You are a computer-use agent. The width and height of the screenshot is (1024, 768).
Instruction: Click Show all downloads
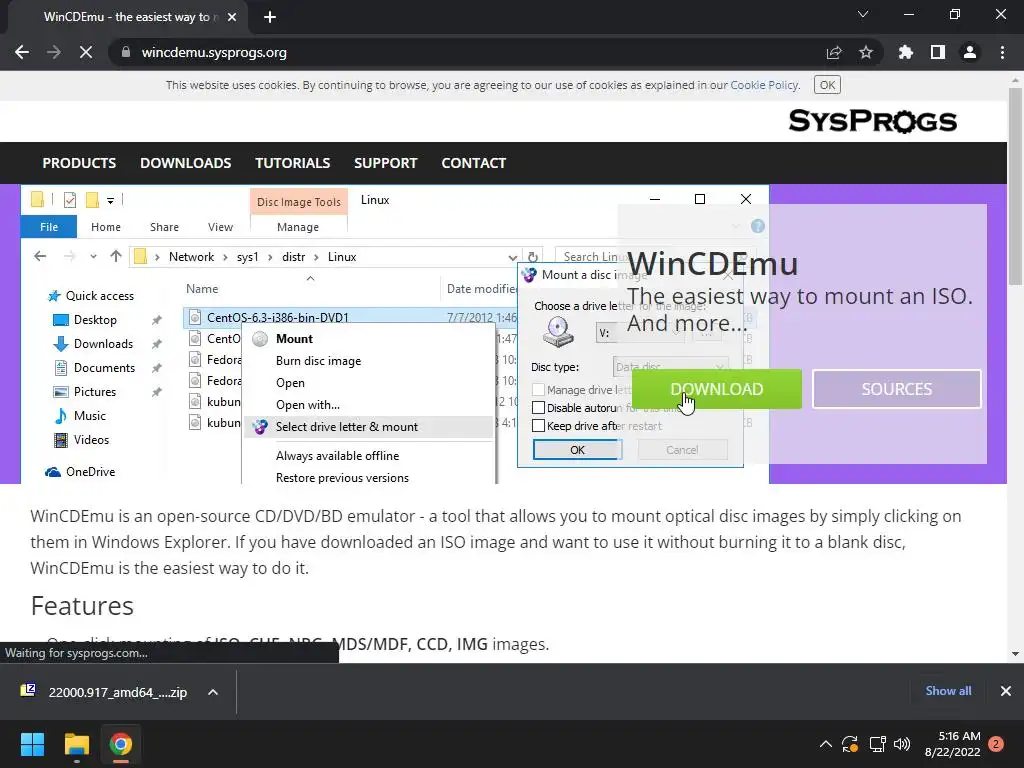pyautogui.click(x=948, y=691)
